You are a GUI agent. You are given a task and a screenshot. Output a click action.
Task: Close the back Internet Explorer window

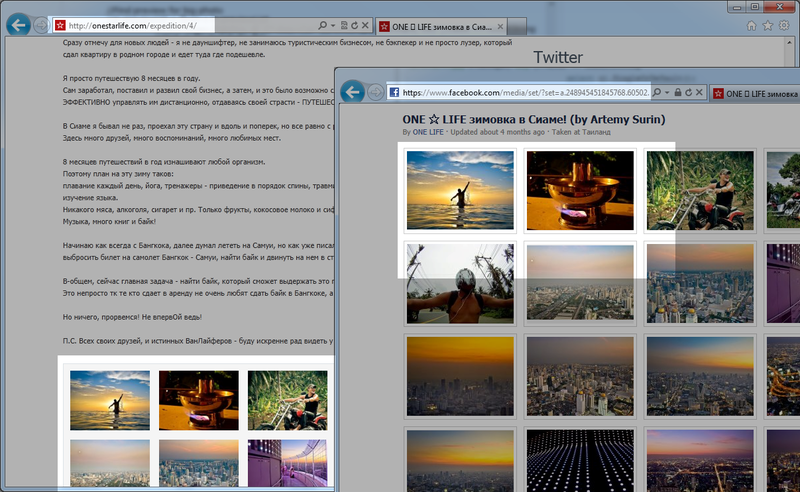point(780,7)
